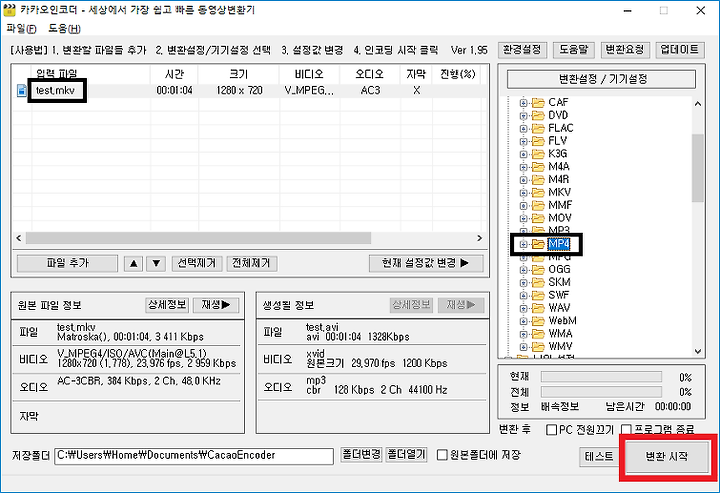The image size is (720, 493).
Task: Click format tree scroll down arrow
Action: tap(698, 352)
